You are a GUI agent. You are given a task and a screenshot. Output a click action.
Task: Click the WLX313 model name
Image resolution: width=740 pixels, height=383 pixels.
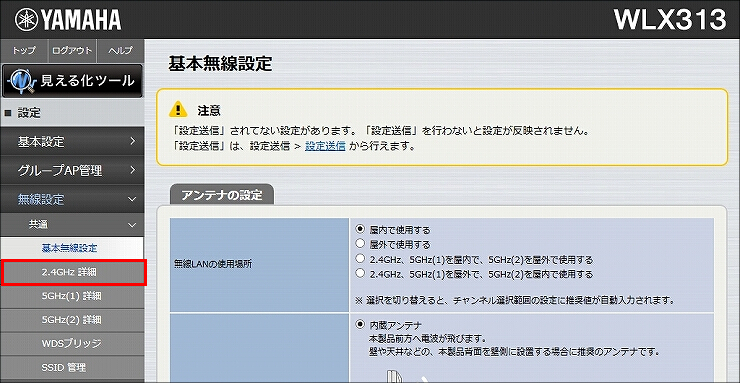[x=670, y=20]
